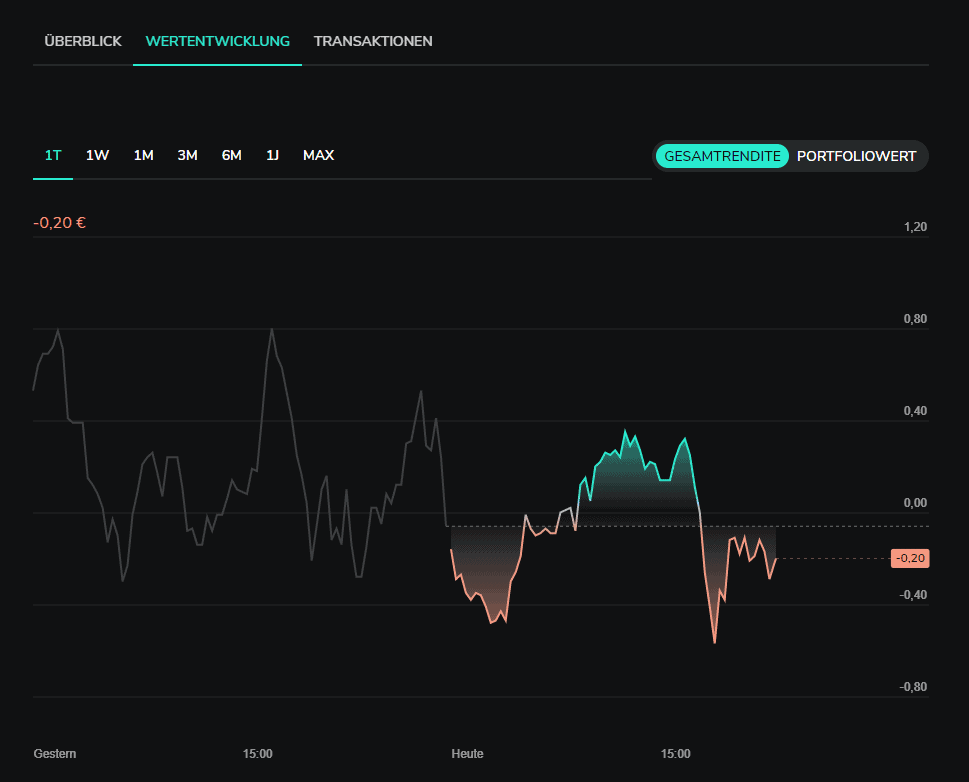Choose the 3M chart period
Image resolution: width=969 pixels, height=782 pixels.
click(x=187, y=155)
